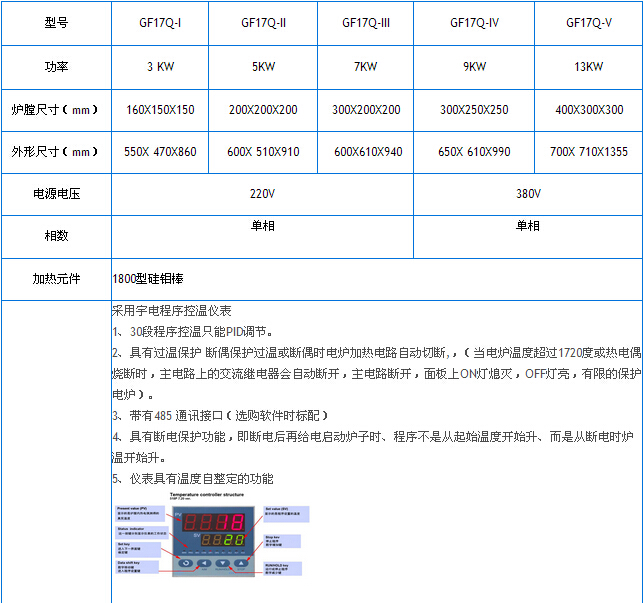Select the 'GF17Q-IV' model cell
The height and width of the screenshot is (603, 644).
474,23
